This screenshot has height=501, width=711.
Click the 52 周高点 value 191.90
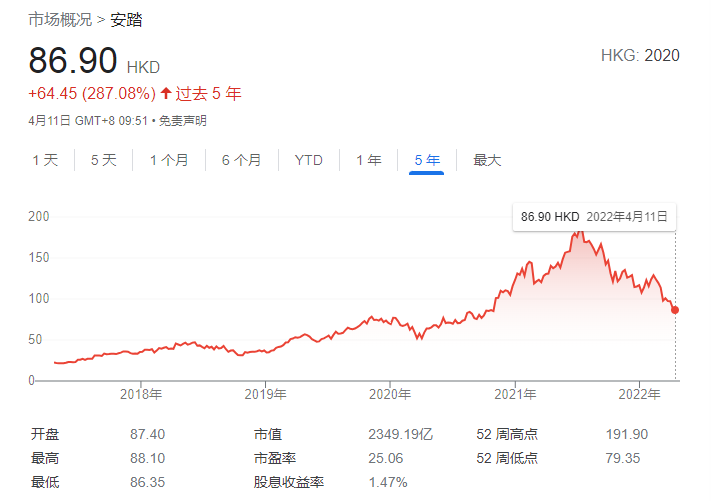(627, 434)
